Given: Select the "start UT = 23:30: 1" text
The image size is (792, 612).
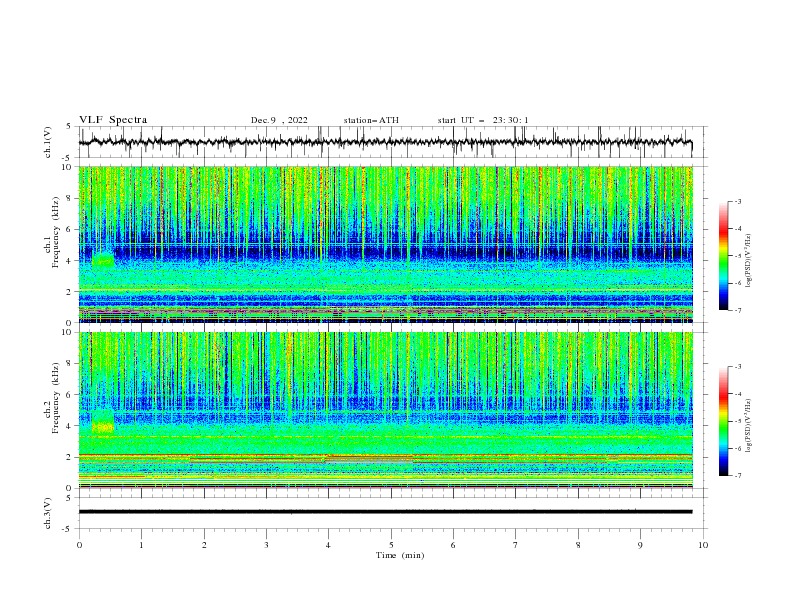Looking at the screenshot, I should pos(483,120).
